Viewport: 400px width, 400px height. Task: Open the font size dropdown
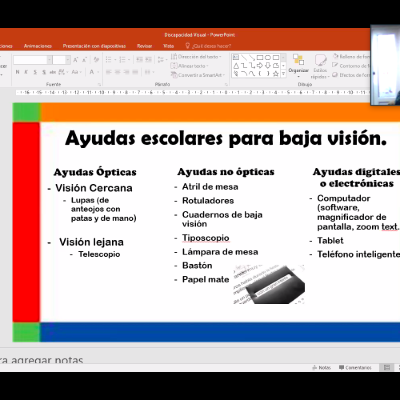point(68,60)
